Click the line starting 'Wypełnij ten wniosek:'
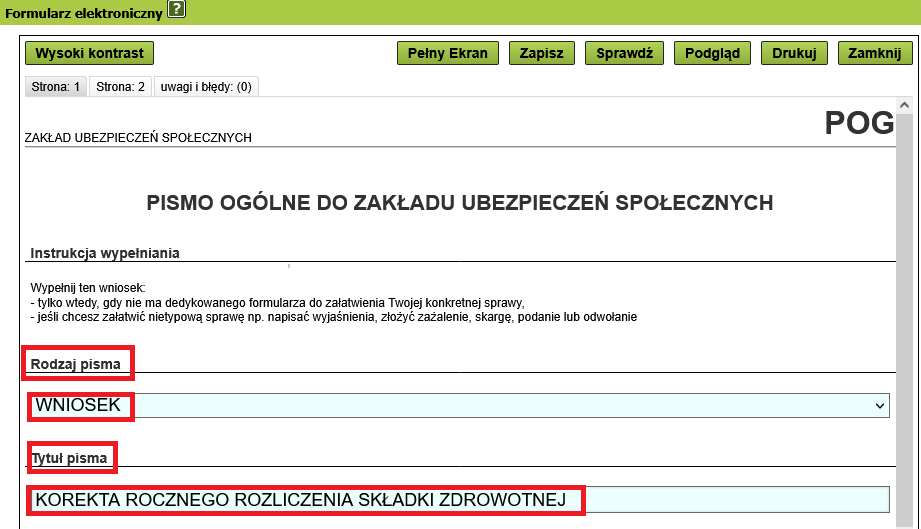Image resolution: width=921 pixels, height=529 pixels. 88,288
